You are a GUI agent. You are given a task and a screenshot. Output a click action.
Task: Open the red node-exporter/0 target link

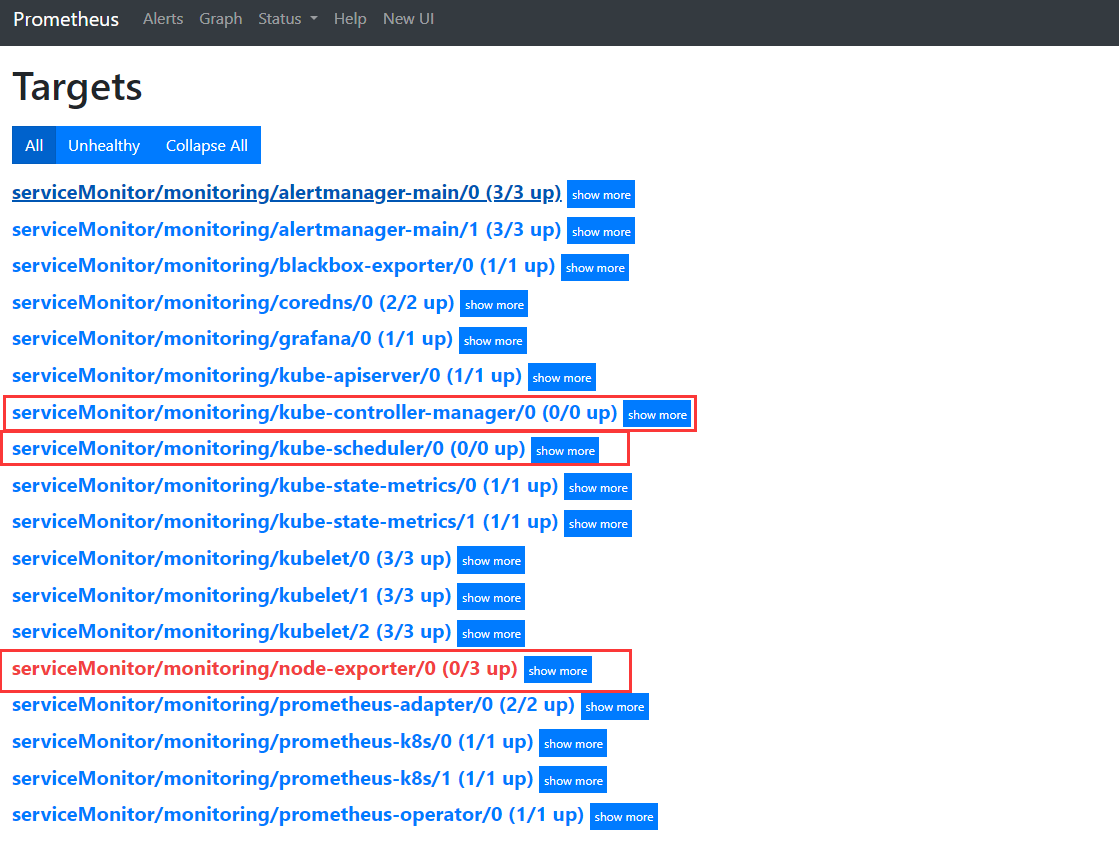(x=265, y=669)
